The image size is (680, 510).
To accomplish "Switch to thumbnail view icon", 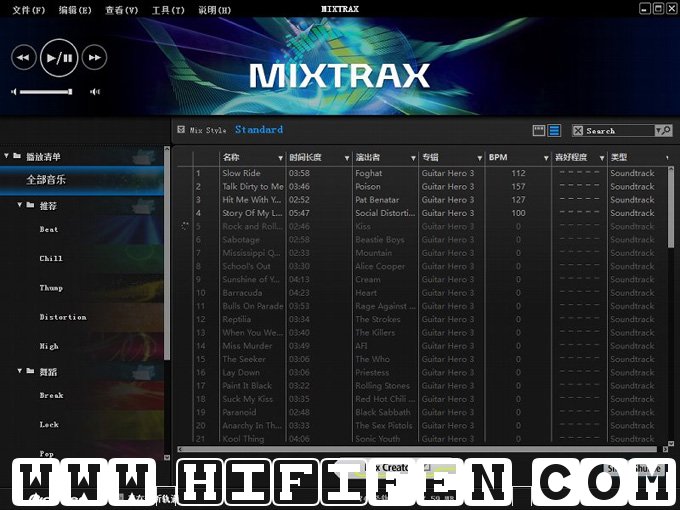I will [539, 130].
